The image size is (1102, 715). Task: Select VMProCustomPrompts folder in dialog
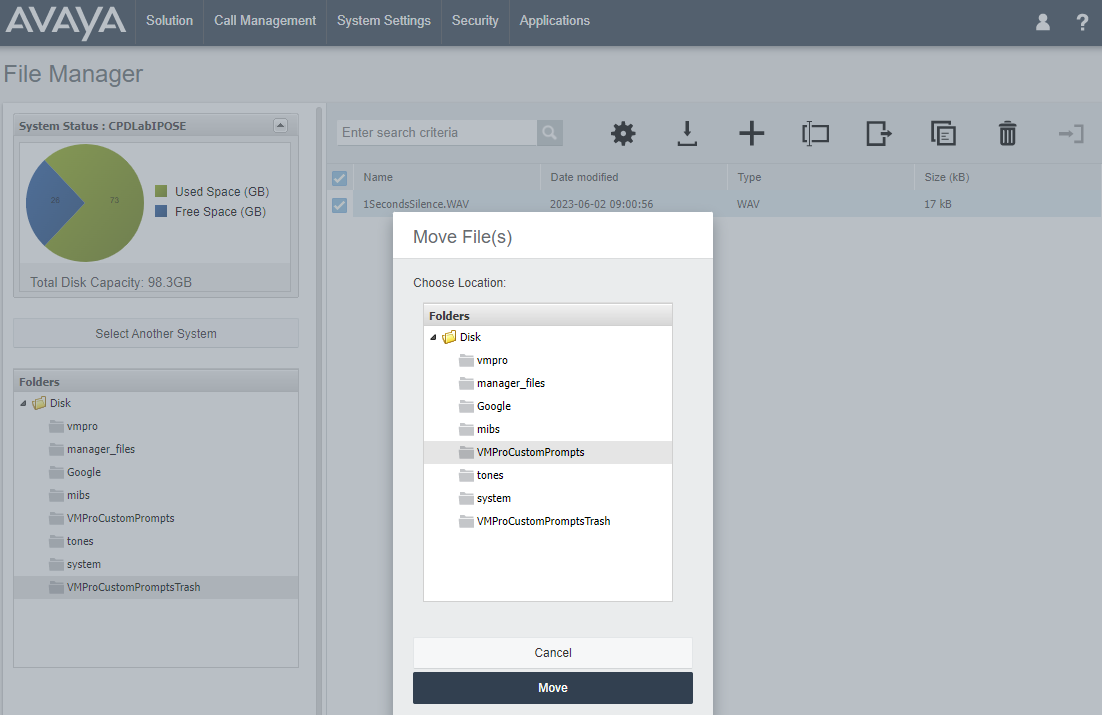coord(548,452)
